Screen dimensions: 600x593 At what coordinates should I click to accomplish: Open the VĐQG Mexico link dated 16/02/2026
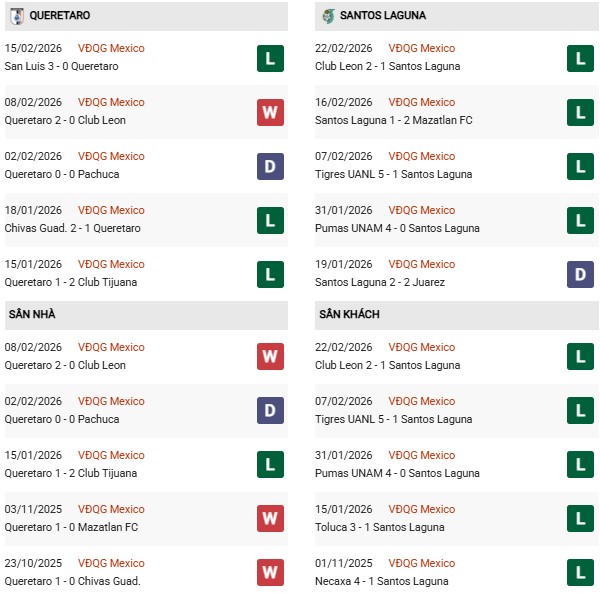(x=421, y=102)
